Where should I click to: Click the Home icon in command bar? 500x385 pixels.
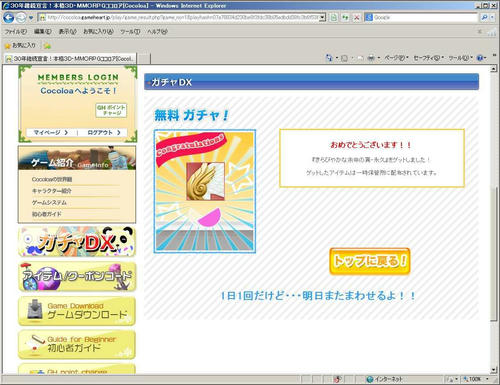[329, 58]
